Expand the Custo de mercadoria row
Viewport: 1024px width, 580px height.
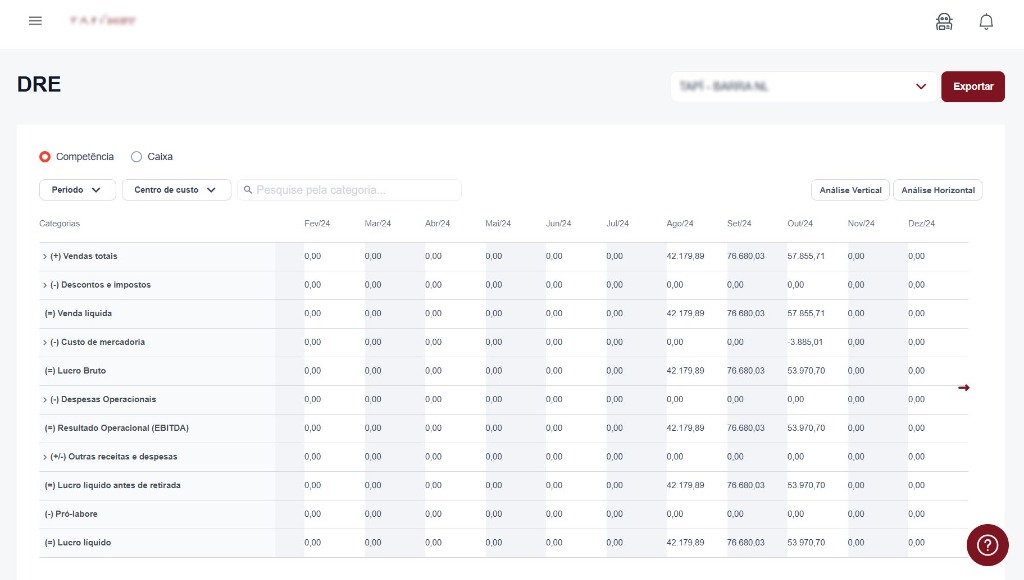coord(45,342)
